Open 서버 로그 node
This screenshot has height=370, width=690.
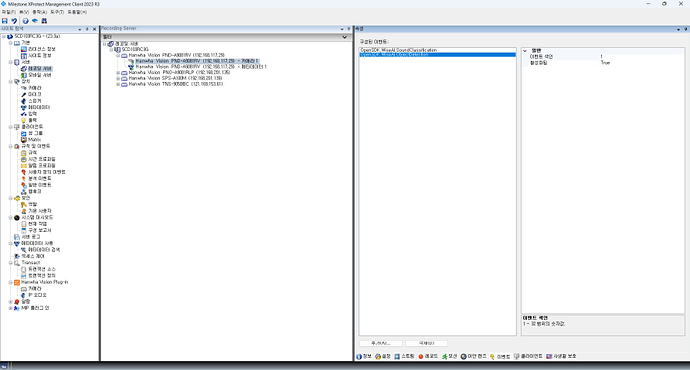(x=30, y=237)
